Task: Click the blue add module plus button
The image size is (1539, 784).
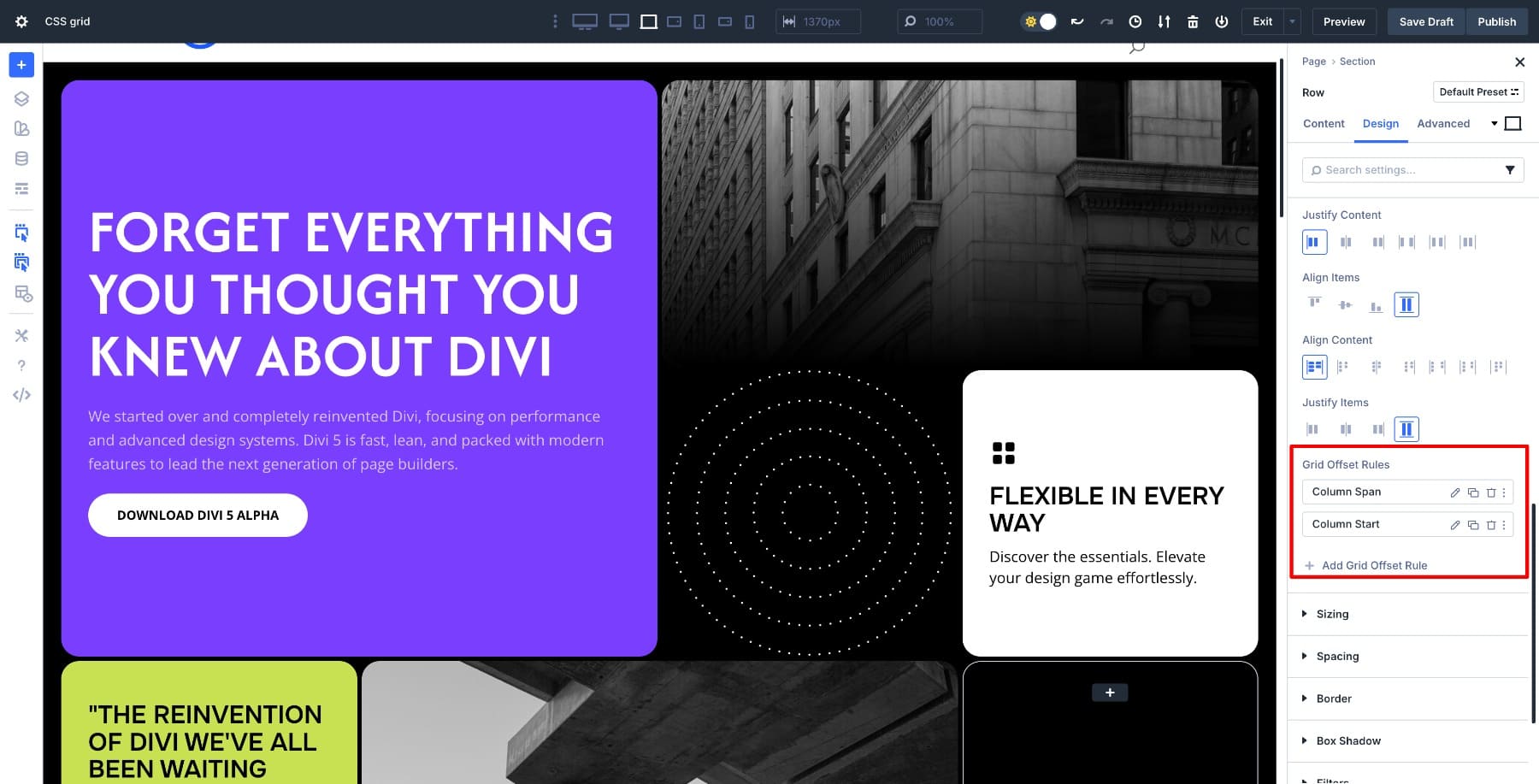Action: (x=21, y=65)
